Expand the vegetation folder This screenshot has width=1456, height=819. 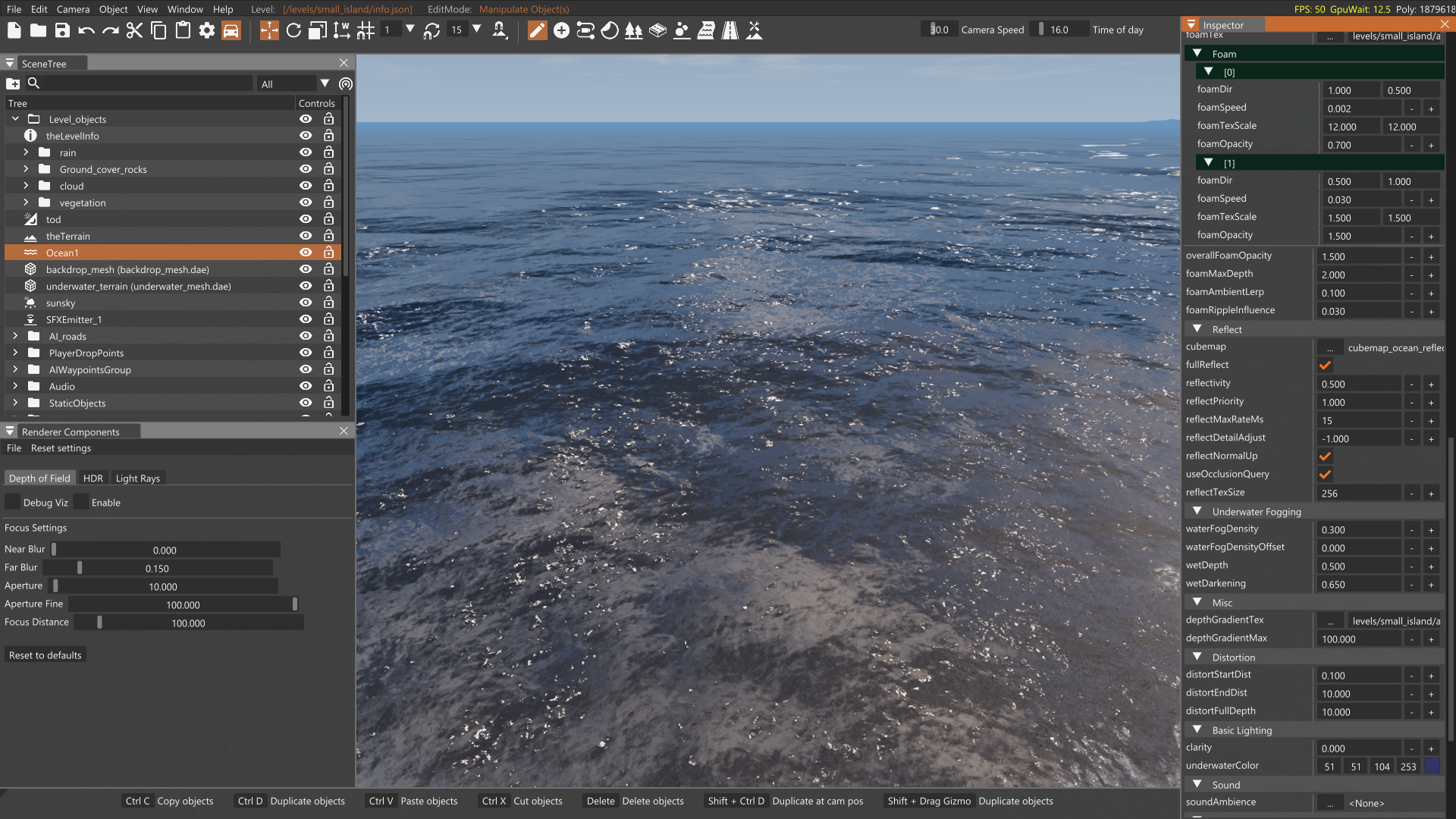pyautogui.click(x=26, y=202)
